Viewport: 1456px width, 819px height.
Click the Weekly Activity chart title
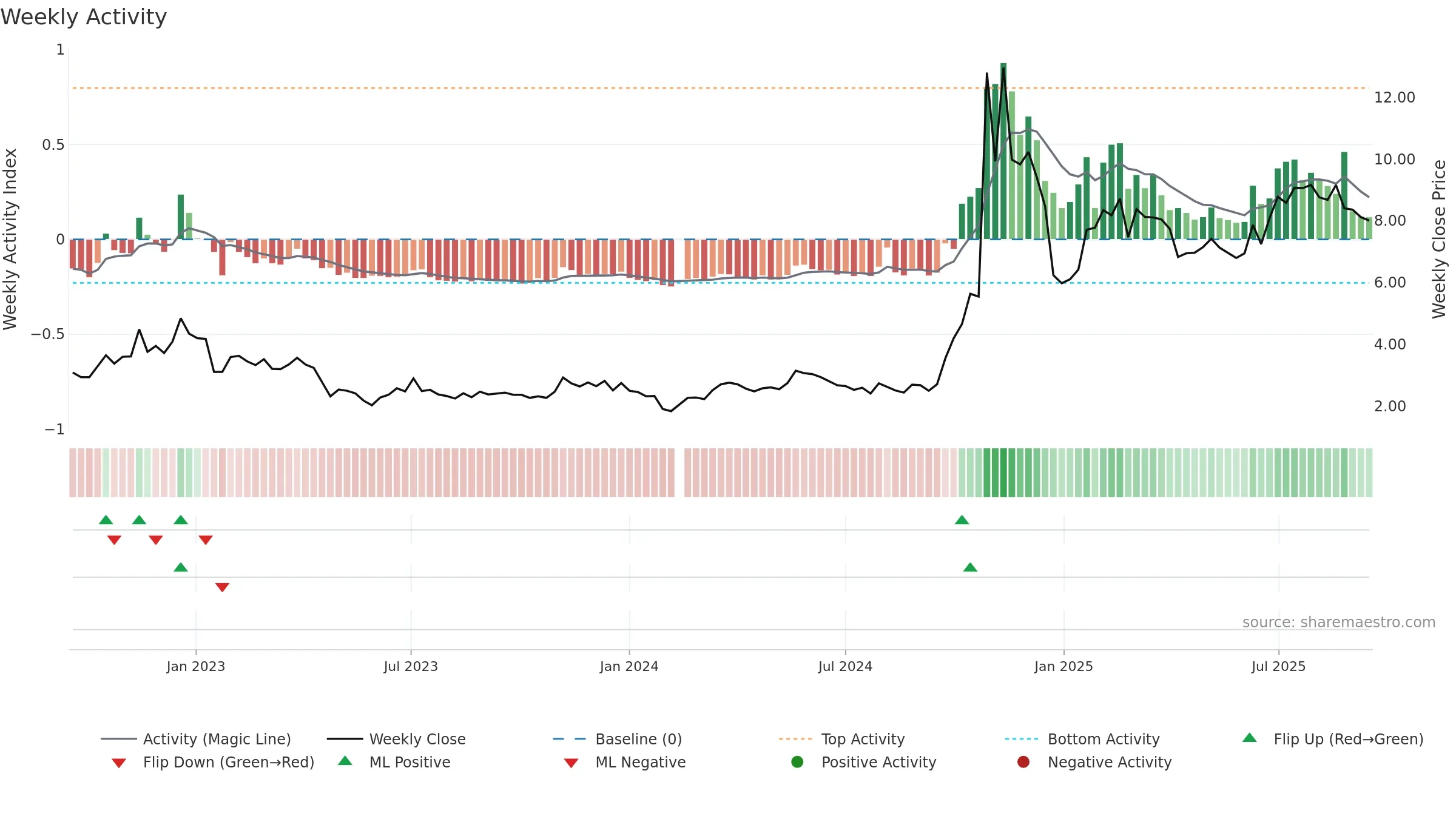(84, 17)
